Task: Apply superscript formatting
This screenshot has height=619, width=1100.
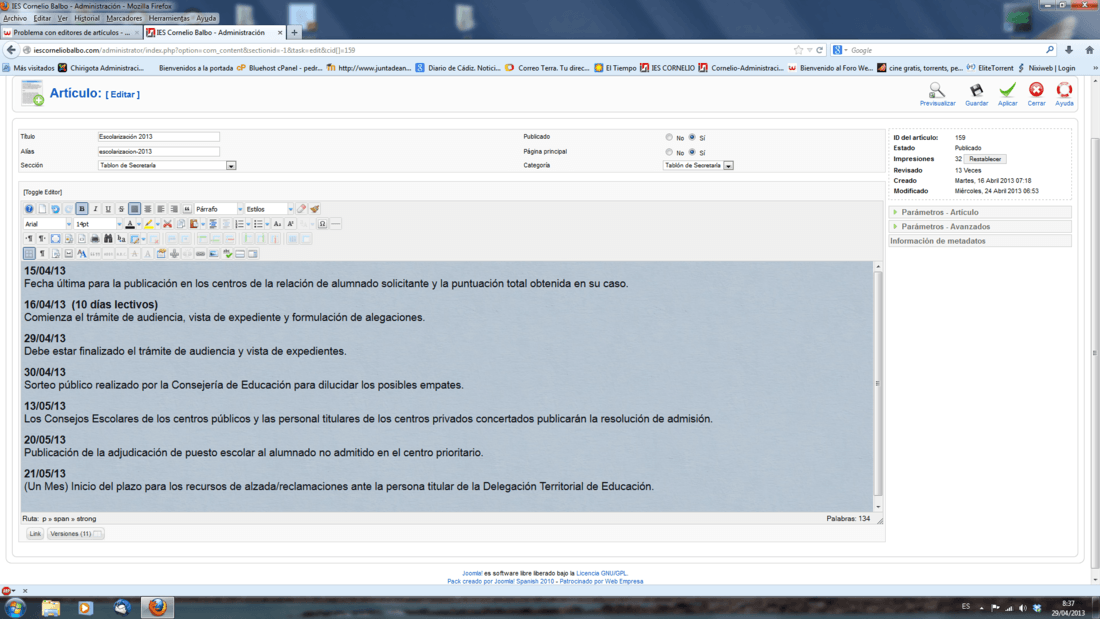Action: coord(290,224)
